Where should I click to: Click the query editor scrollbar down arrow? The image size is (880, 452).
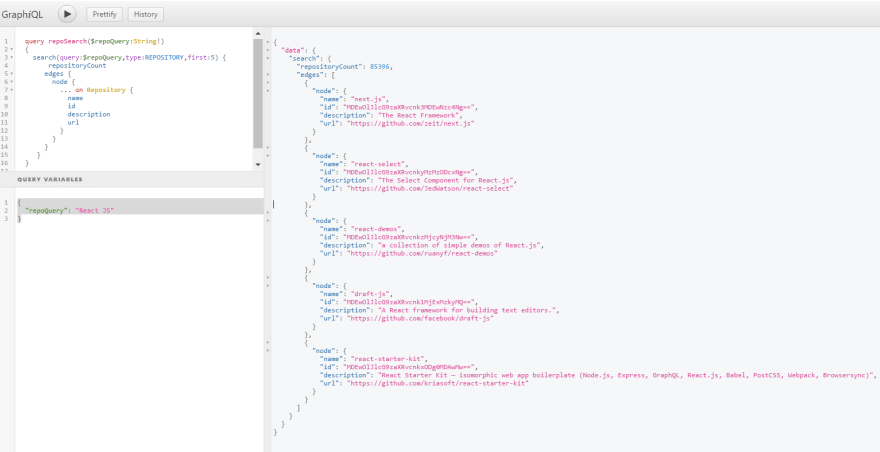click(x=258, y=165)
